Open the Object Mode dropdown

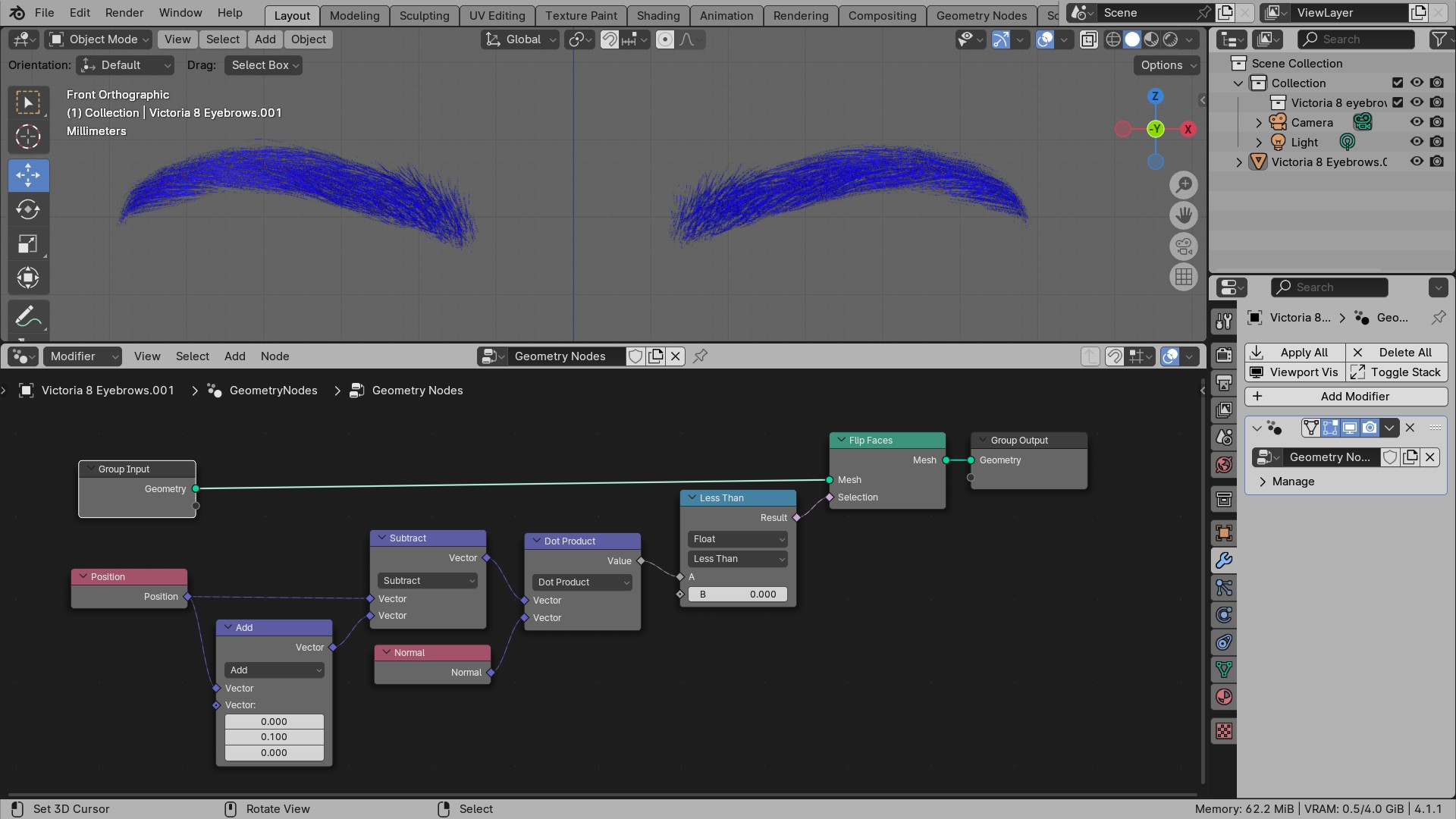[x=99, y=39]
